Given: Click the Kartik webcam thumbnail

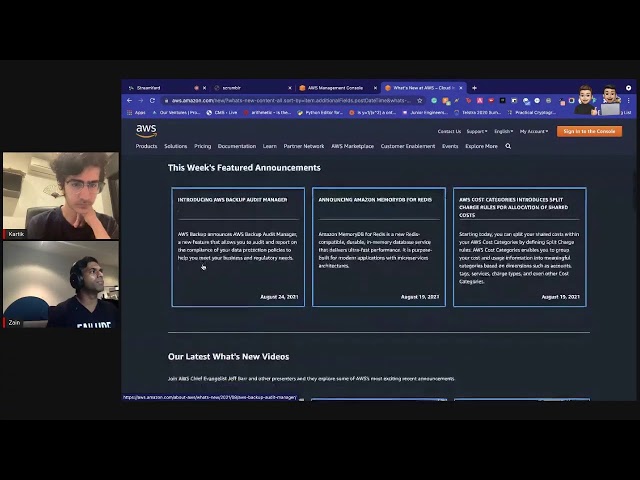Looking at the screenshot, I should click(61, 196).
